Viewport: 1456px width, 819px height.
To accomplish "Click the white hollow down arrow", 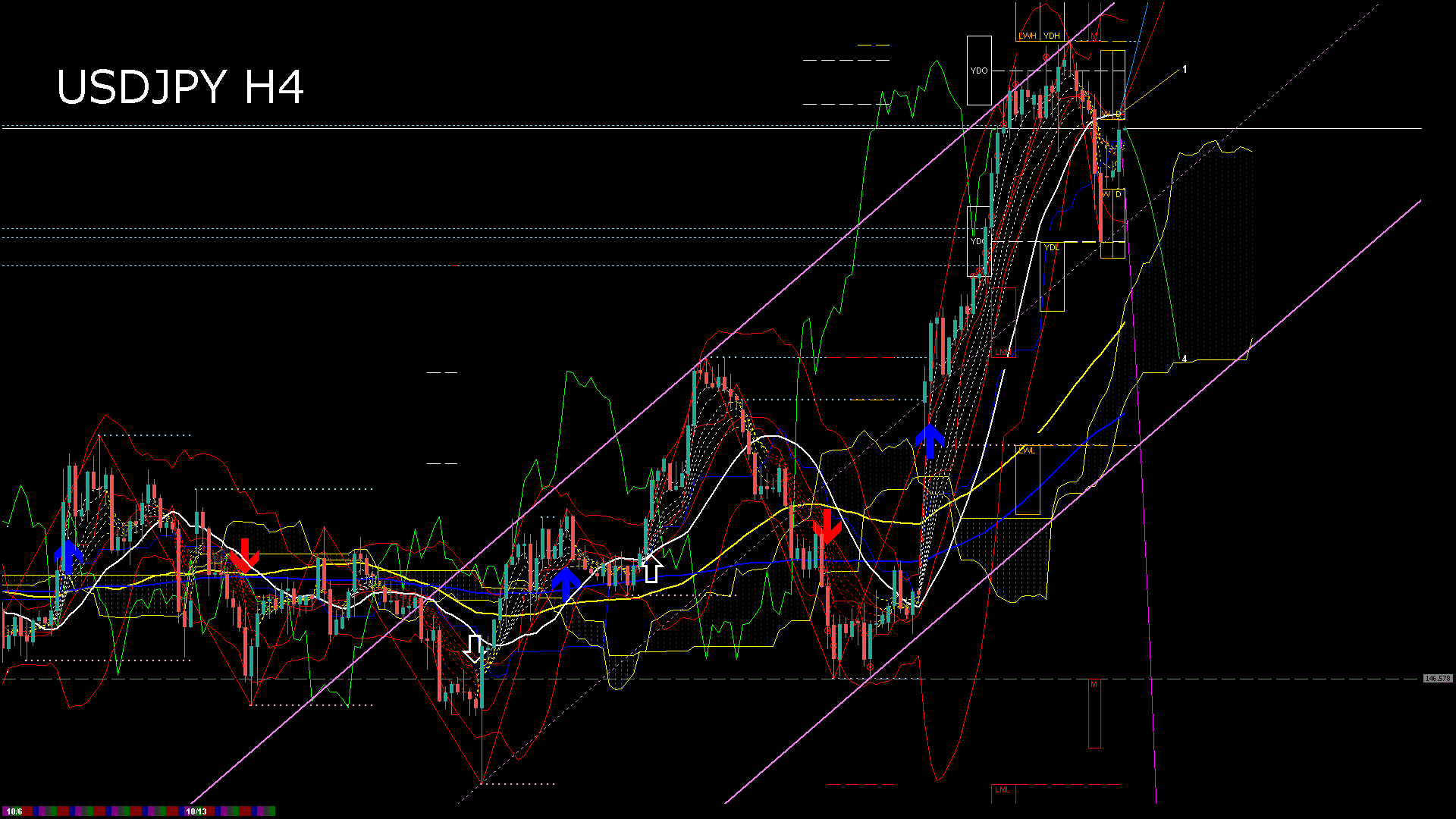I will [474, 648].
